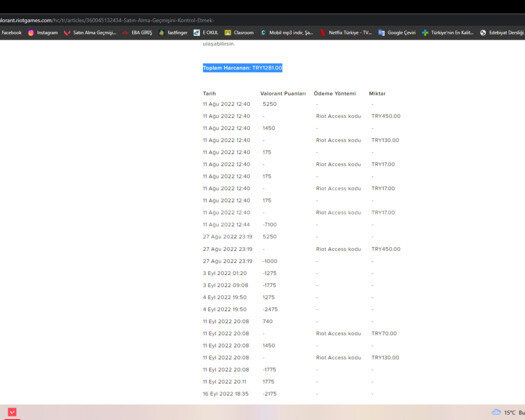The image size is (525, 420).
Task: Open the Satın Alma Geçmişi bookmark icon
Action: (67, 32)
